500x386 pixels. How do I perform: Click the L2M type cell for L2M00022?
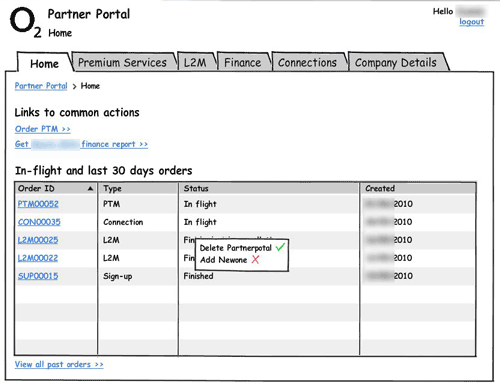point(111,258)
